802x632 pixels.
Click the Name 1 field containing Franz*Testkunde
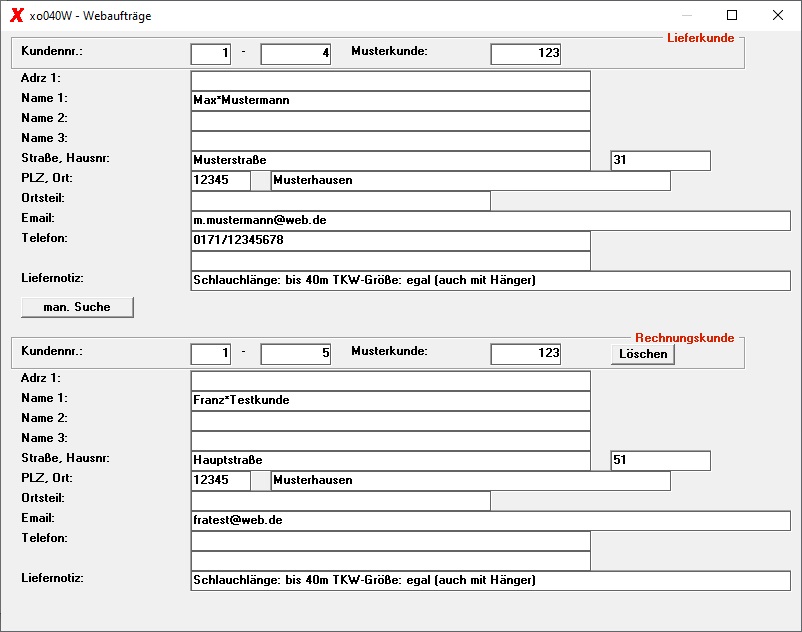pyautogui.click(x=391, y=401)
